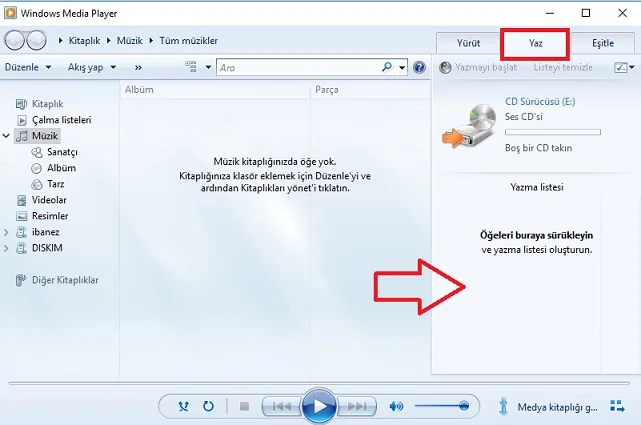Screen dimensions: 641x425
Task: Click the back navigation arrow button
Action: click(15, 40)
